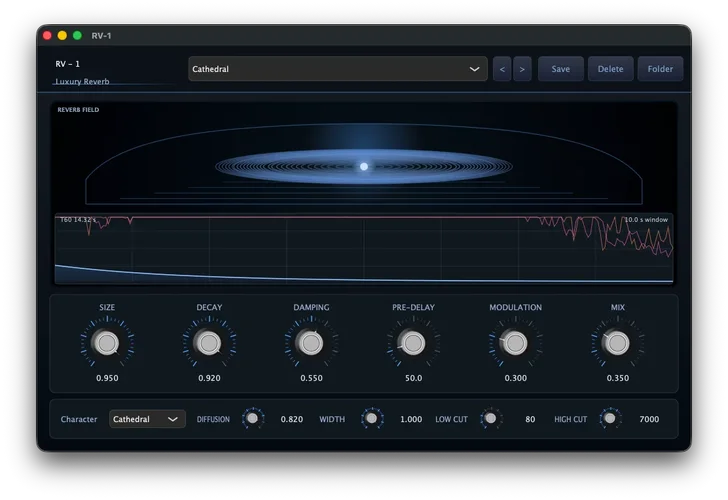
Task: Click the Luxury Reverb subtitle
Action: pos(82,81)
